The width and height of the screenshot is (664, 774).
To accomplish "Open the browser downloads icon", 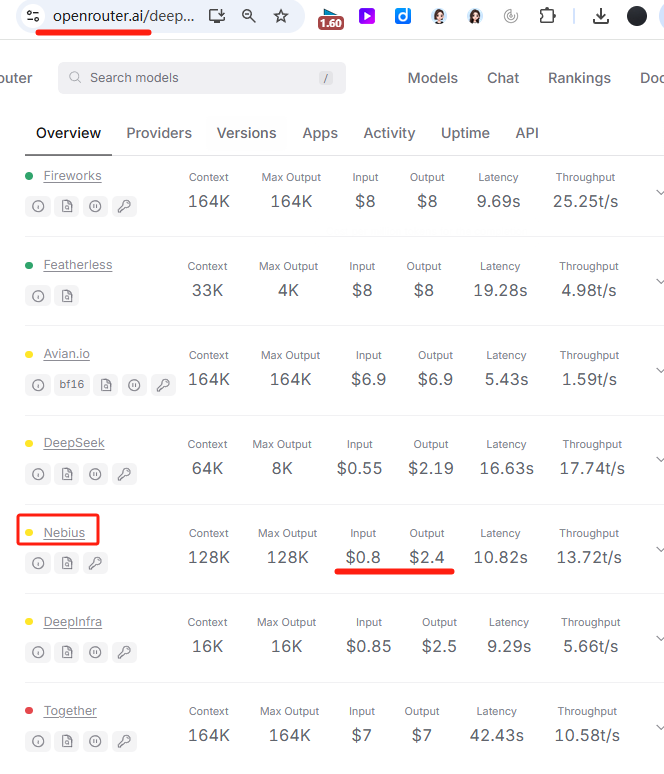I will [601, 16].
